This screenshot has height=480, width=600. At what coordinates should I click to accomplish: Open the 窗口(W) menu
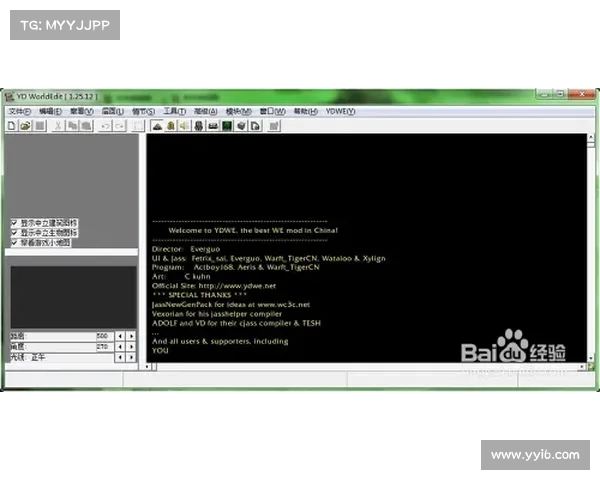273,111
